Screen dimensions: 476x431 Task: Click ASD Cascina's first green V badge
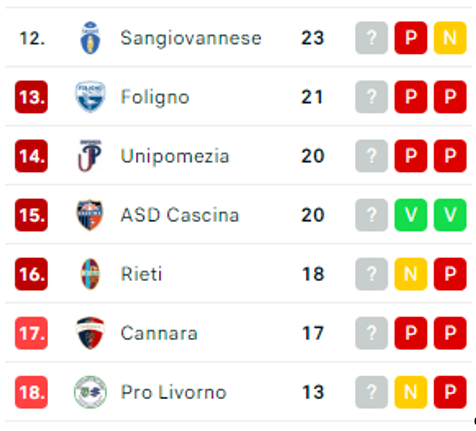point(411,215)
